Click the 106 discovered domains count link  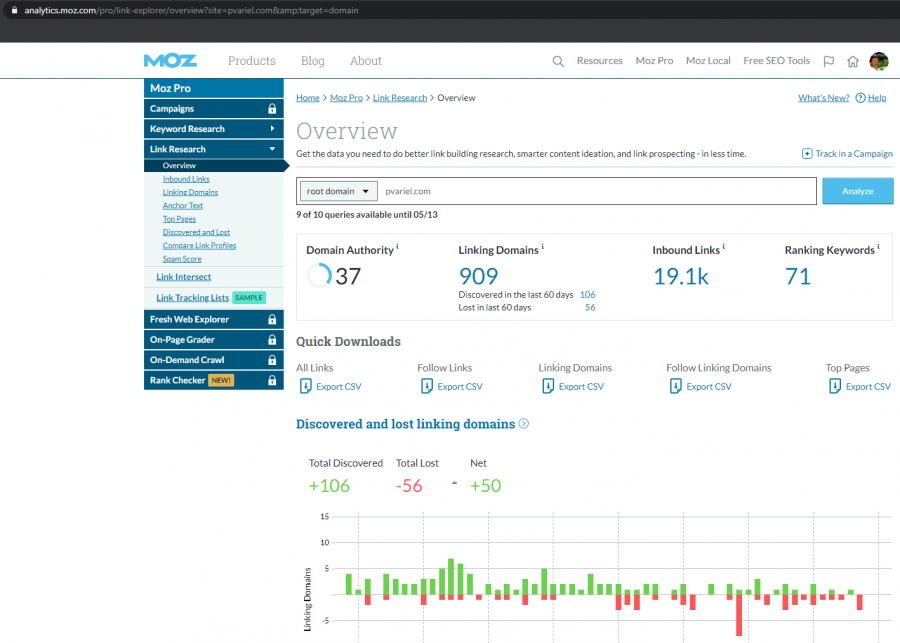(587, 295)
